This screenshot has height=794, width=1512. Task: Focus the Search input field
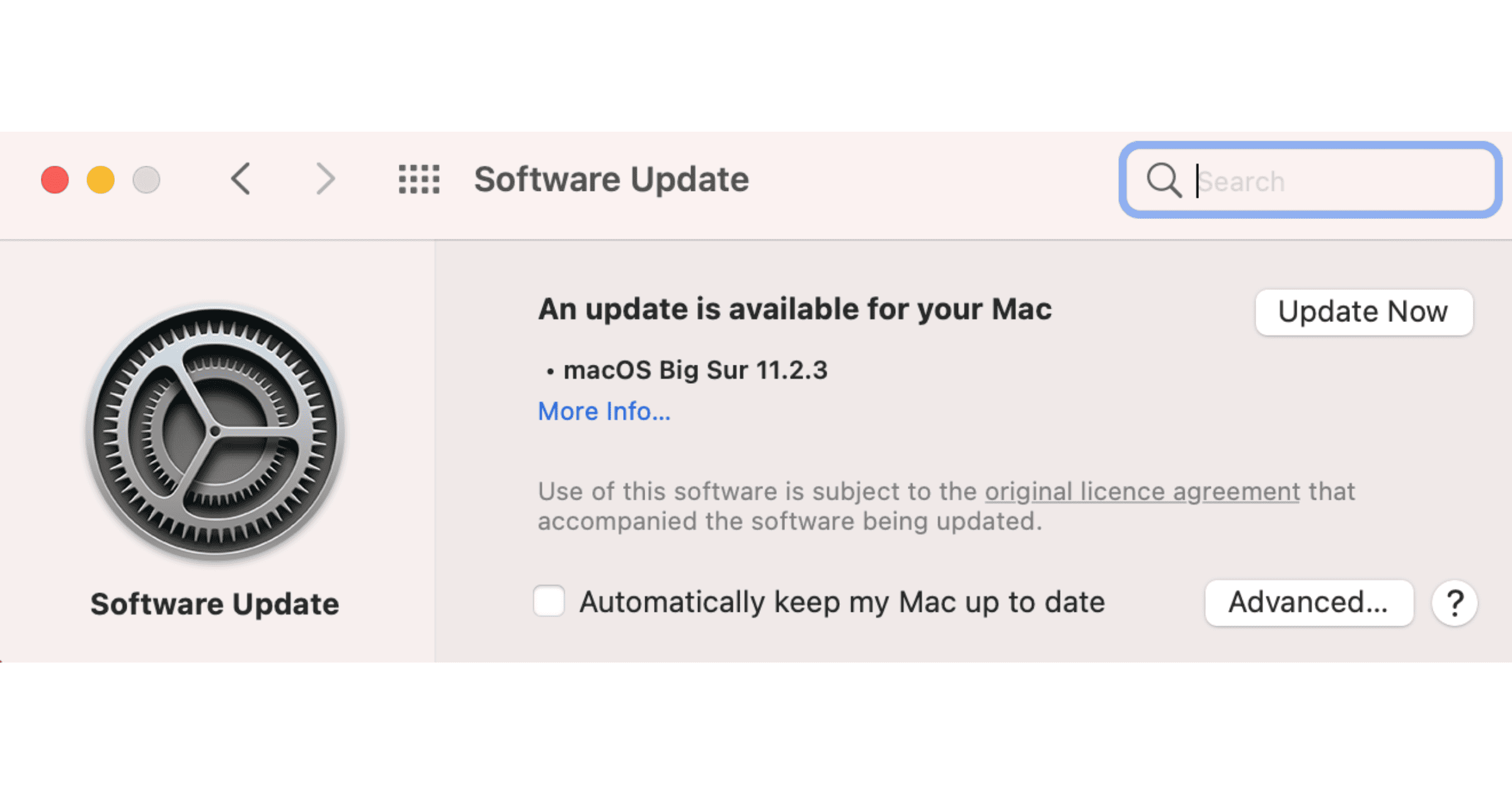coord(1342,181)
